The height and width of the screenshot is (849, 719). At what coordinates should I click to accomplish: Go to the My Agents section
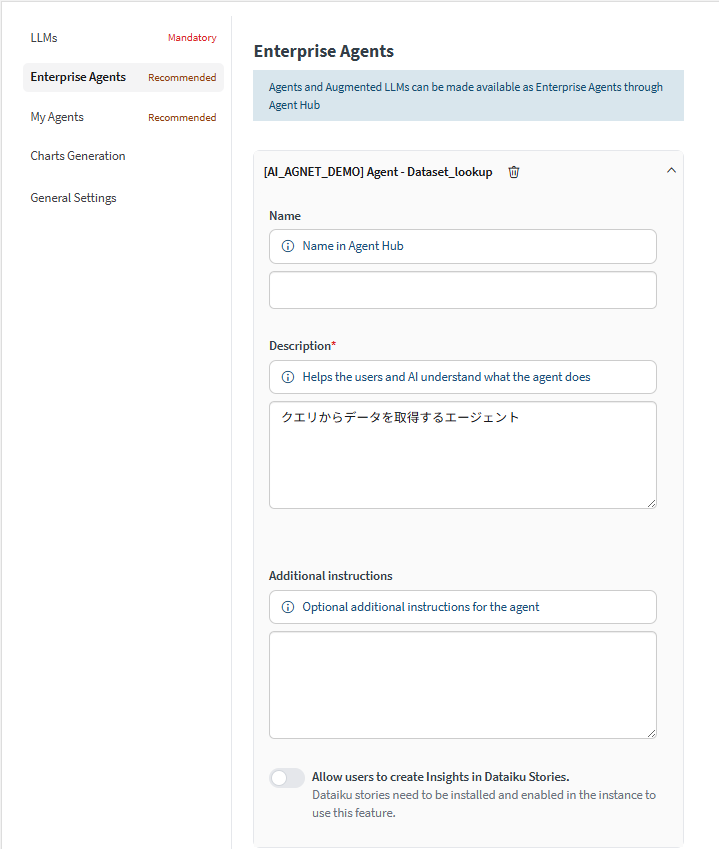pos(57,117)
